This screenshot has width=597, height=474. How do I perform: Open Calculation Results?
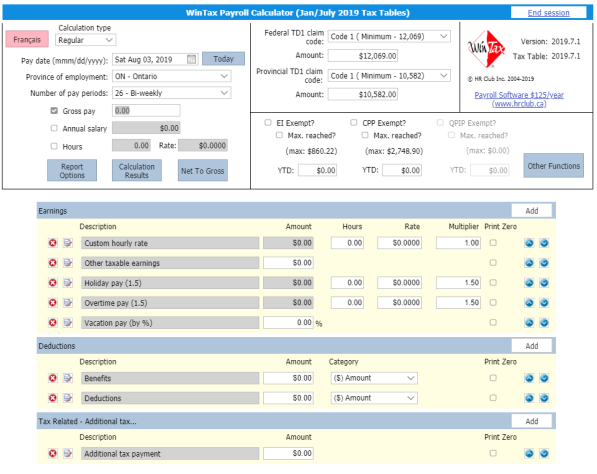tap(137, 171)
